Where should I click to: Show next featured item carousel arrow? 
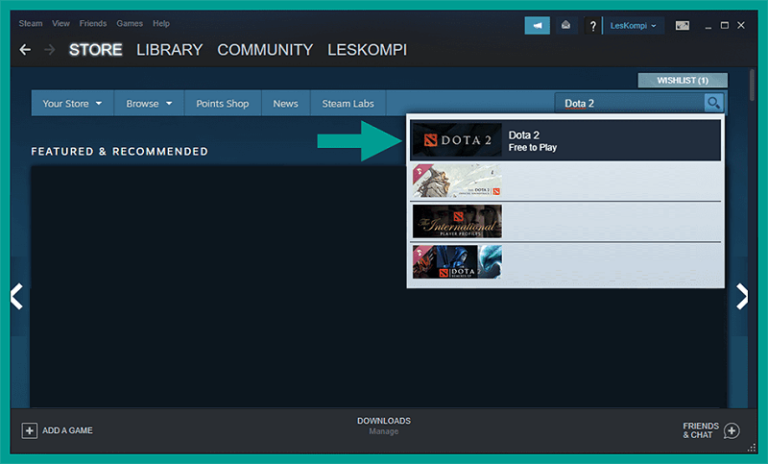tap(742, 296)
